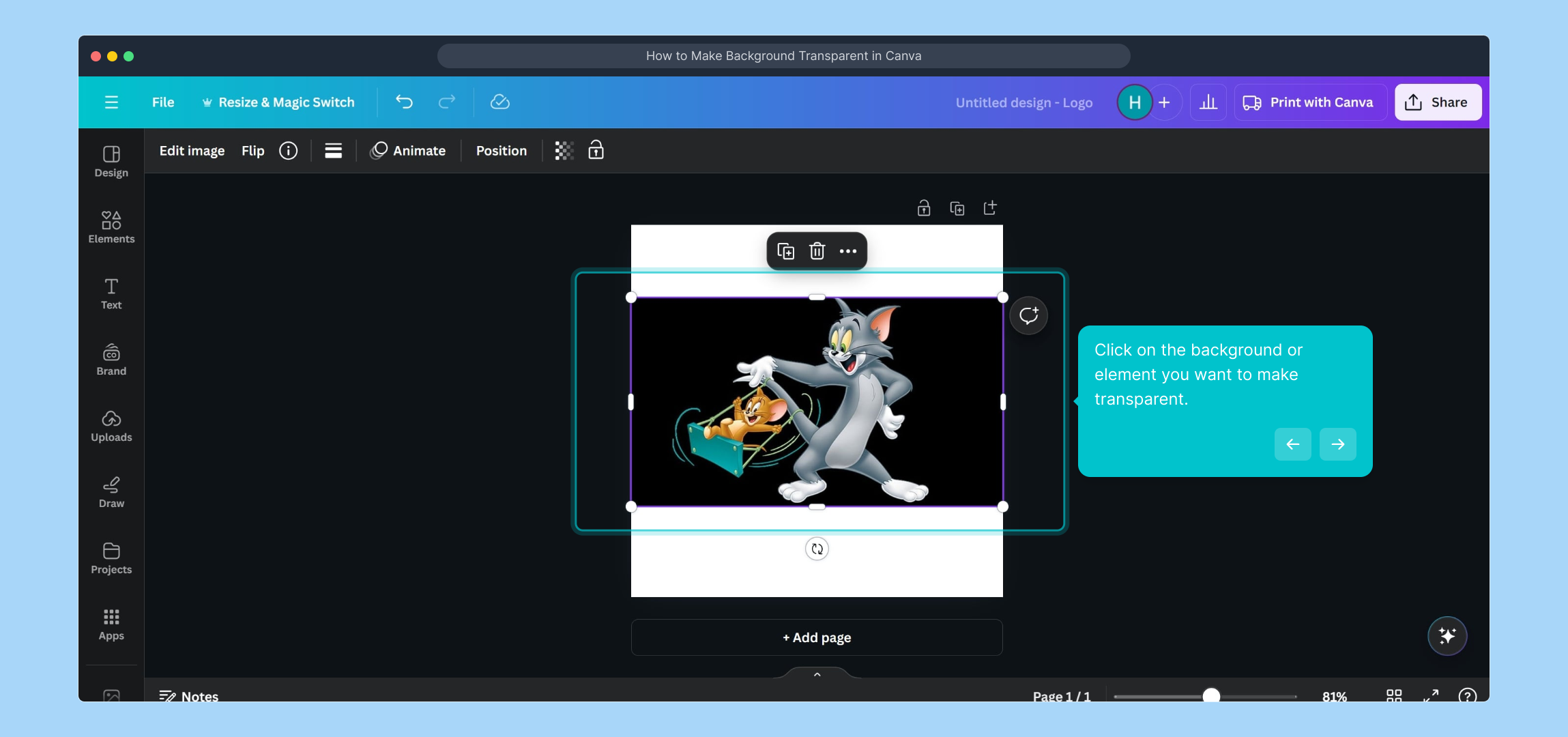This screenshot has height=737, width=1568.
Task: Open the File menu
Action: pyautogui.click(x=163, y=102)
